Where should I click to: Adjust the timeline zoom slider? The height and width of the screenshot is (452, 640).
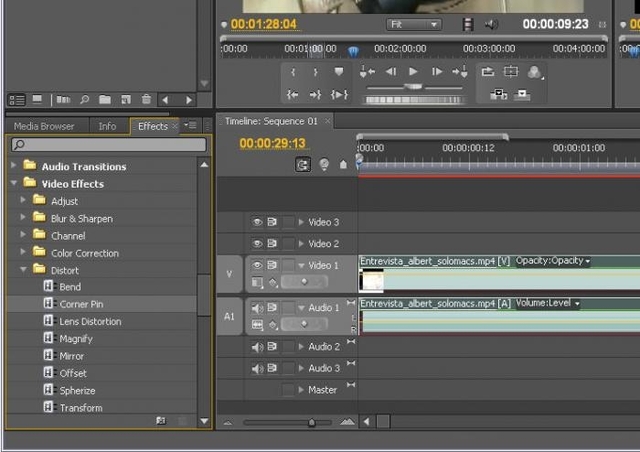click(311, 422)
